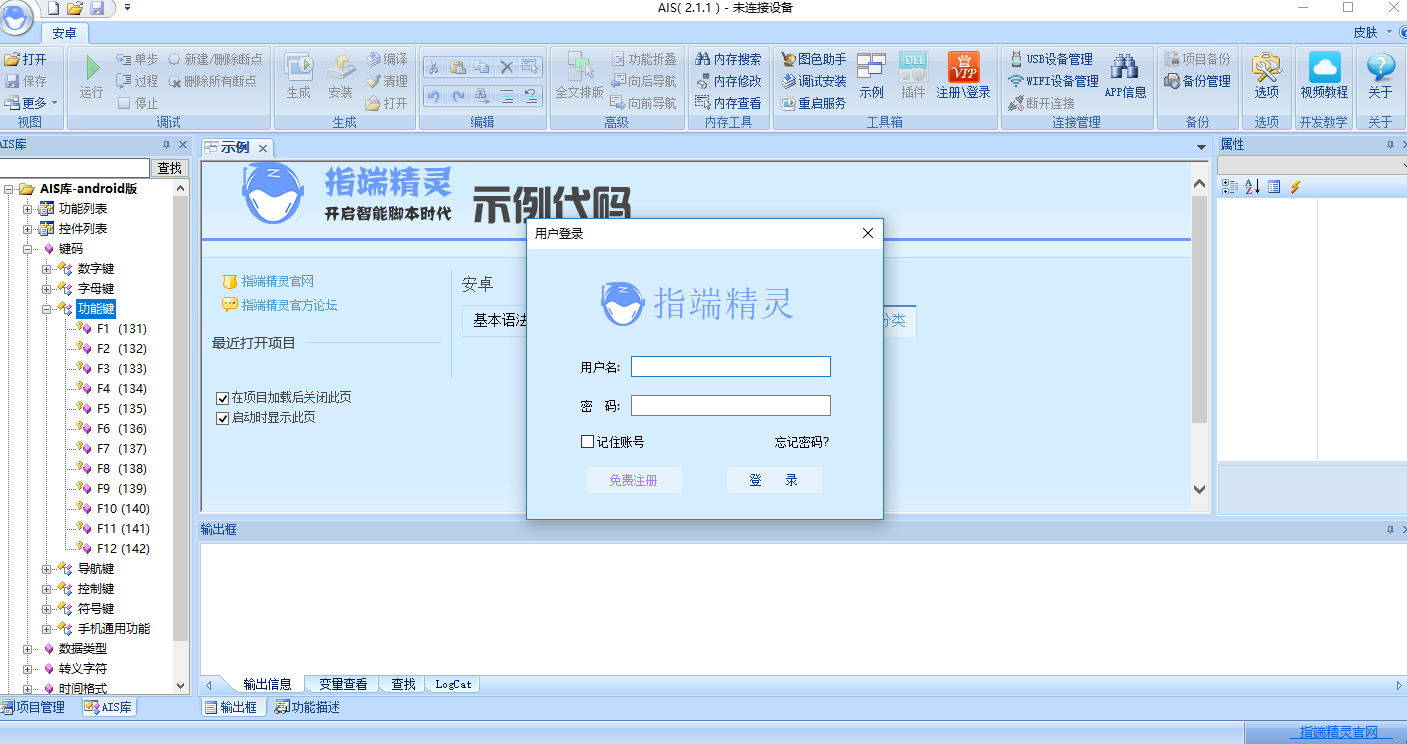This screenshot has width=1407, height=744.
Task: Click the start page vertical scrollbar thumb
Action: (1200, 309)
